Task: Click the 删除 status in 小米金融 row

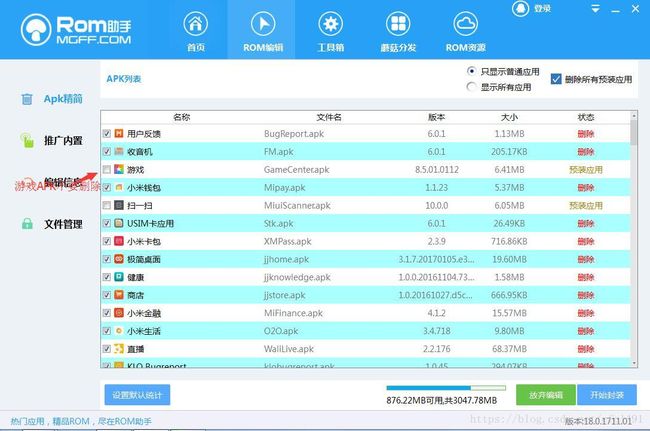Action: [586, 313]
